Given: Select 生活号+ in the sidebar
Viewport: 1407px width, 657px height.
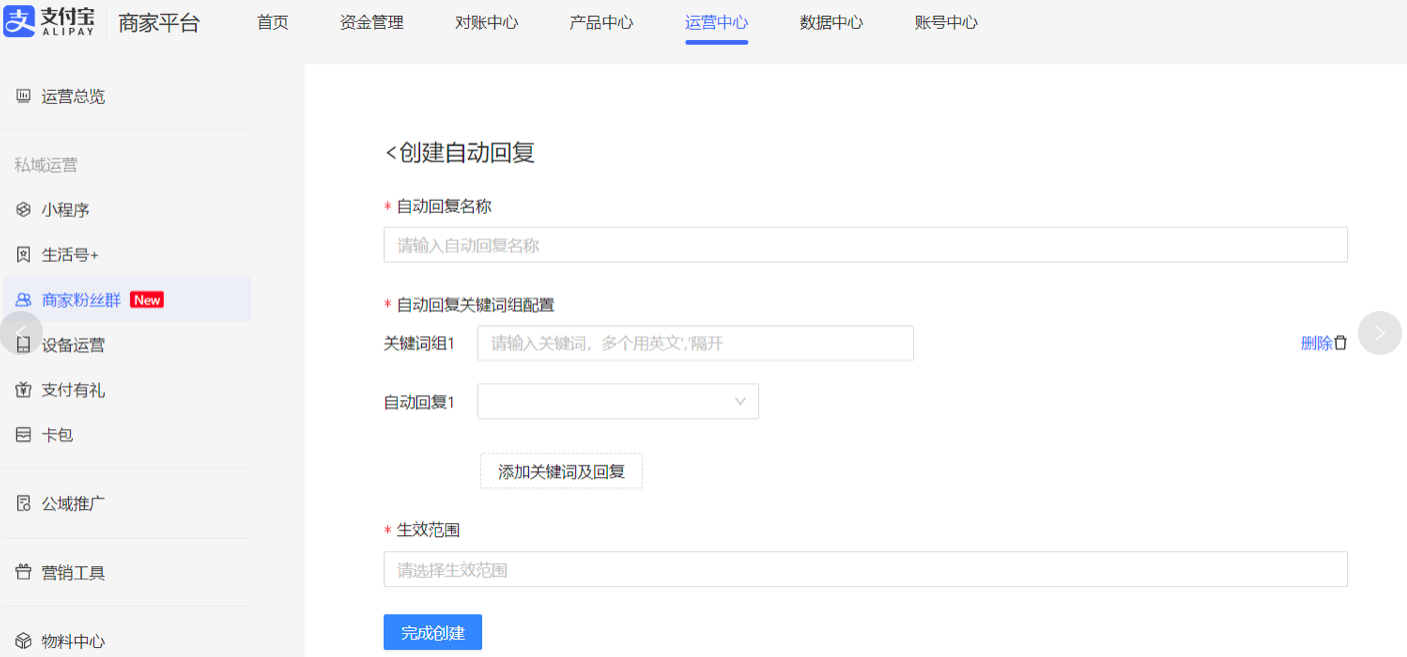Looking at the screenshot, I should 69,255.
